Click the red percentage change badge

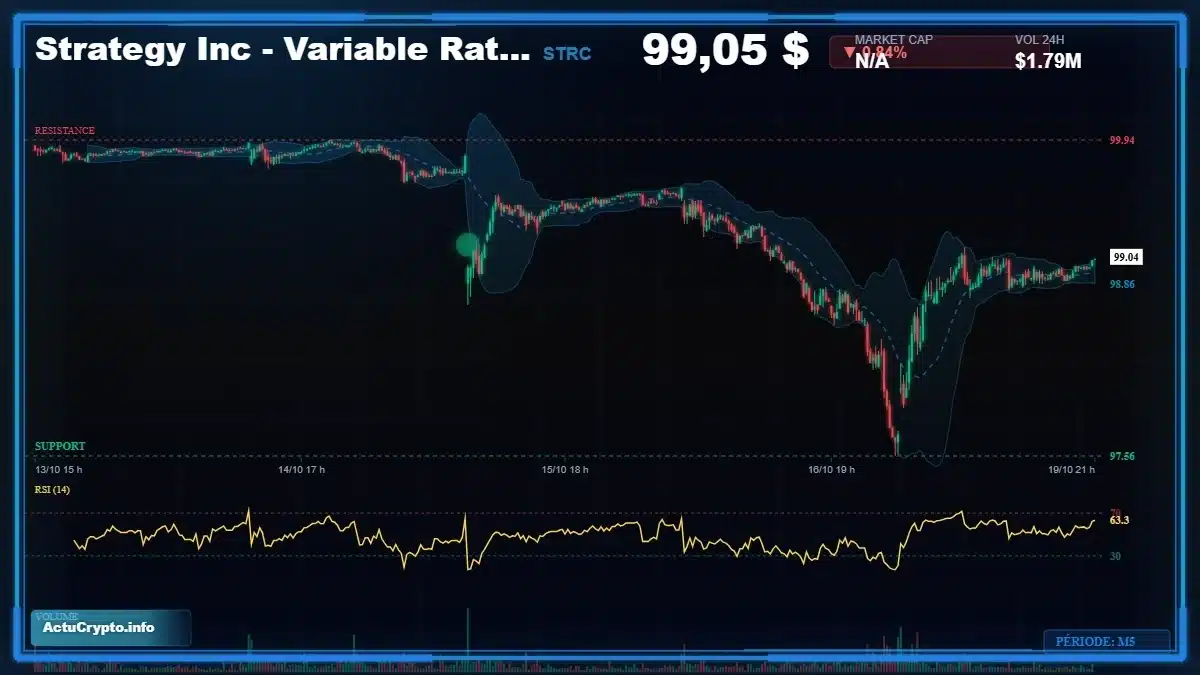coord(922,53)
